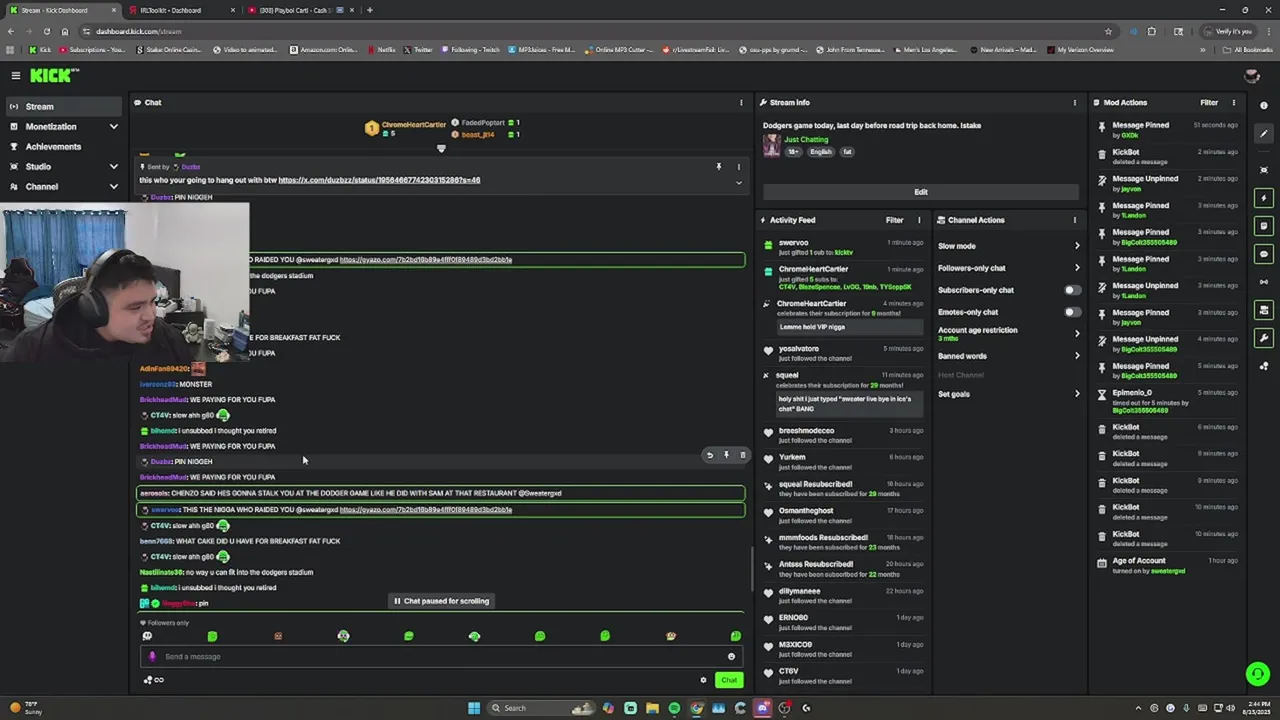
Task: Expand the Set goals option
Action: (1009, 394)
